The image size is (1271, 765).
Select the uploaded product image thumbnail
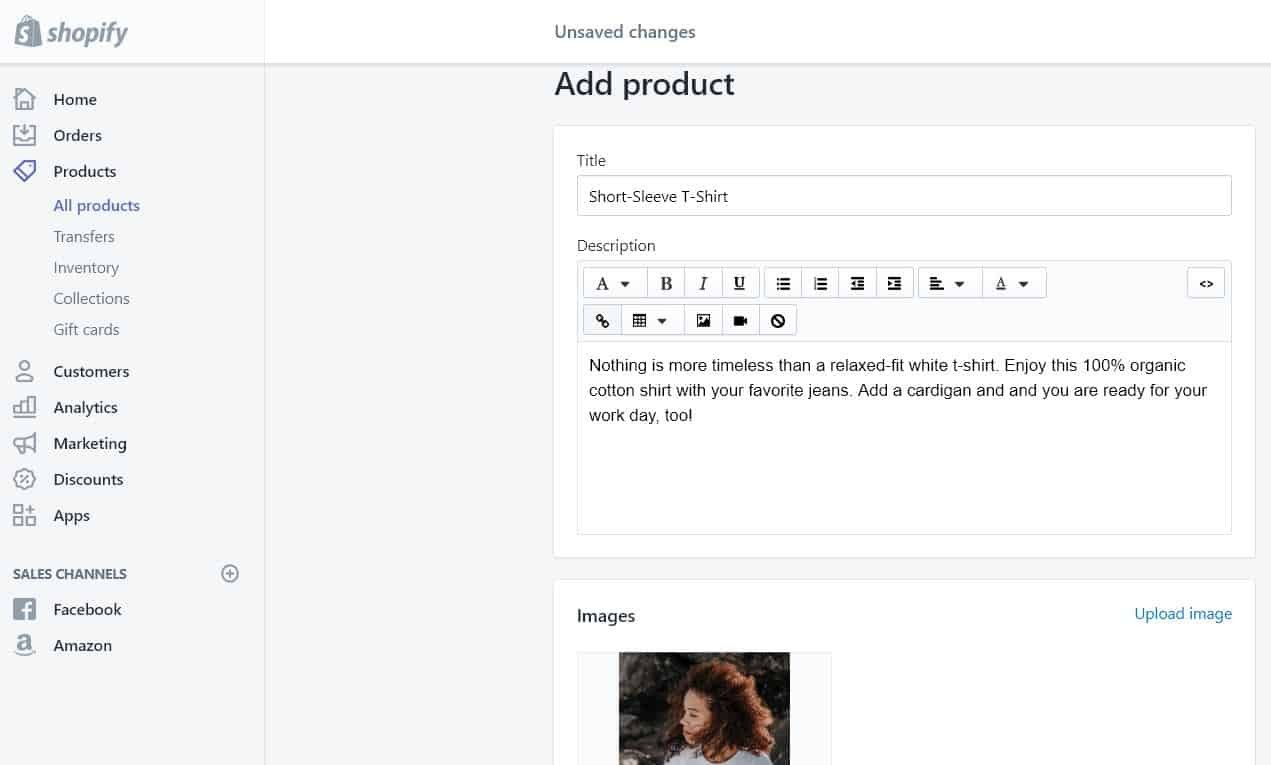click(704, 708)
